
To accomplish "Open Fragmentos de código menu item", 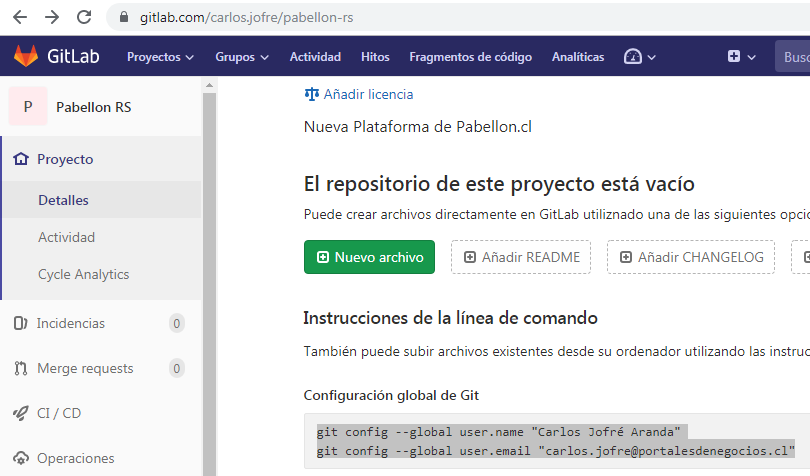I will tap(470, 57).
